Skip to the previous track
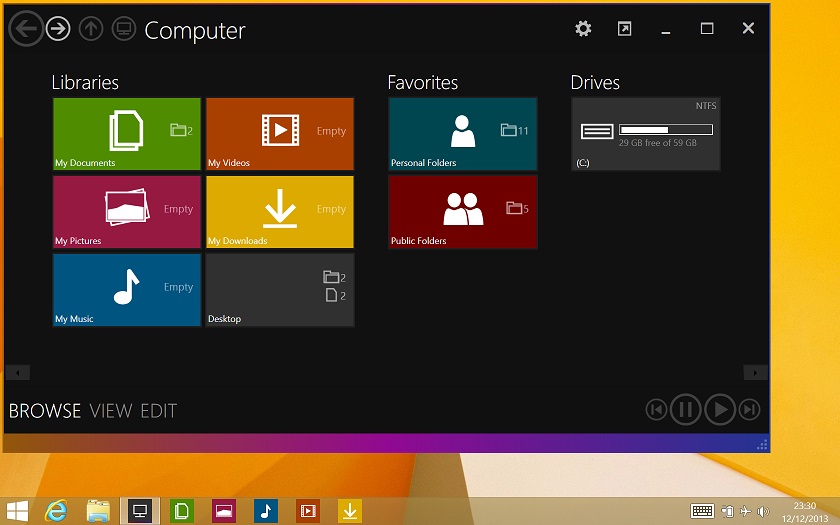The height and width of the screenshot is (525, 840). point(656,410)
